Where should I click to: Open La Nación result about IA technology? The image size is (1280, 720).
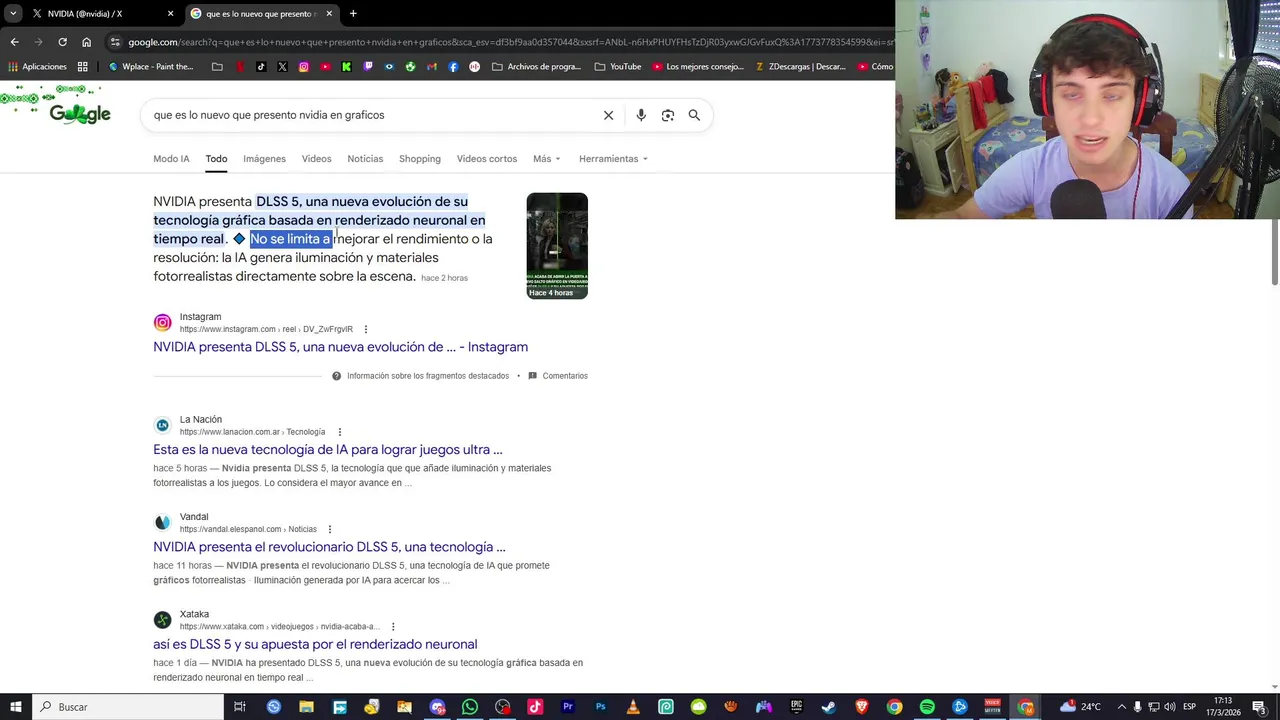328,450
